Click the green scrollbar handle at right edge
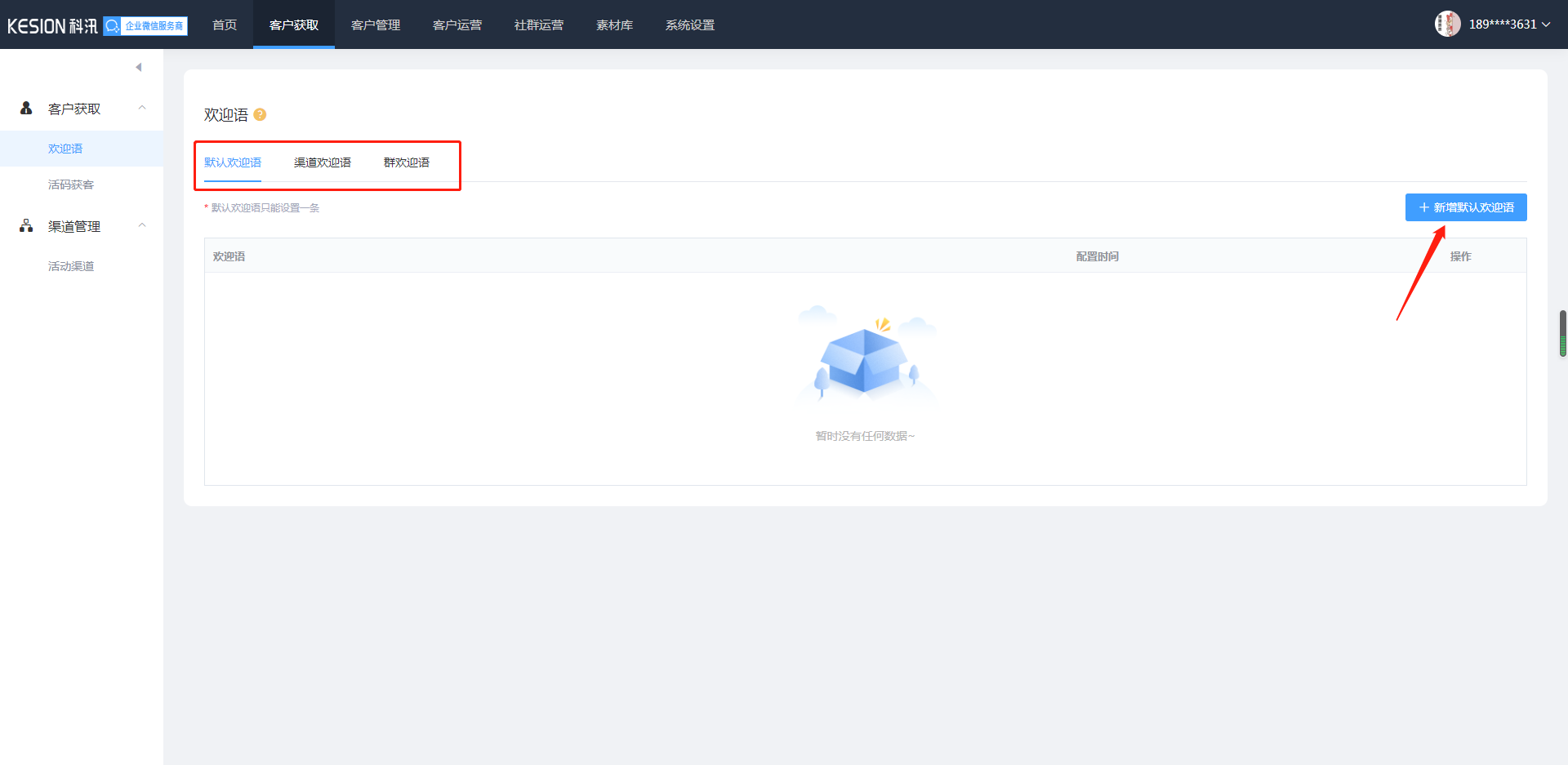Image resolution: width=1568 pixels, height=765 pixels. [x=1563, y=334]
